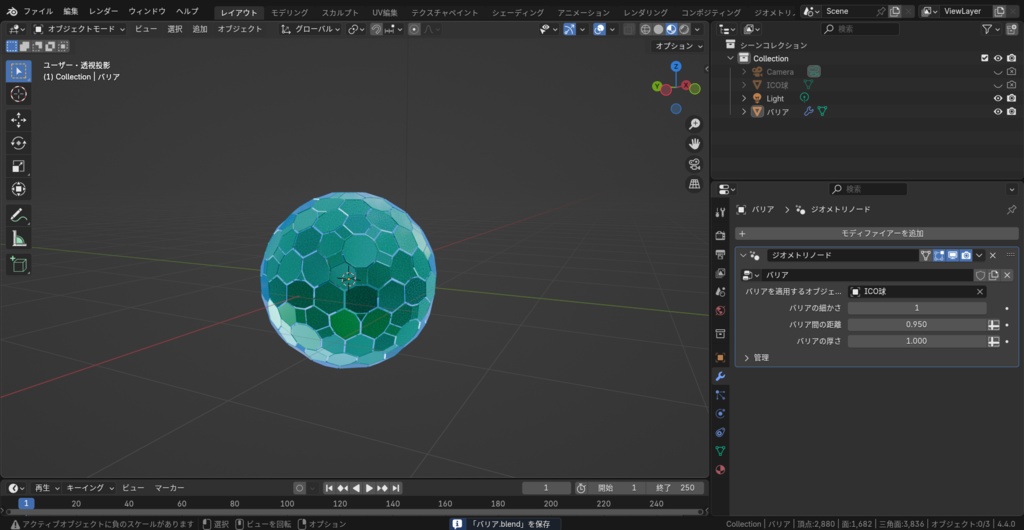
Task: Open the View Layer properties tab
Action: pyautogui.click(x=720, y=273)
